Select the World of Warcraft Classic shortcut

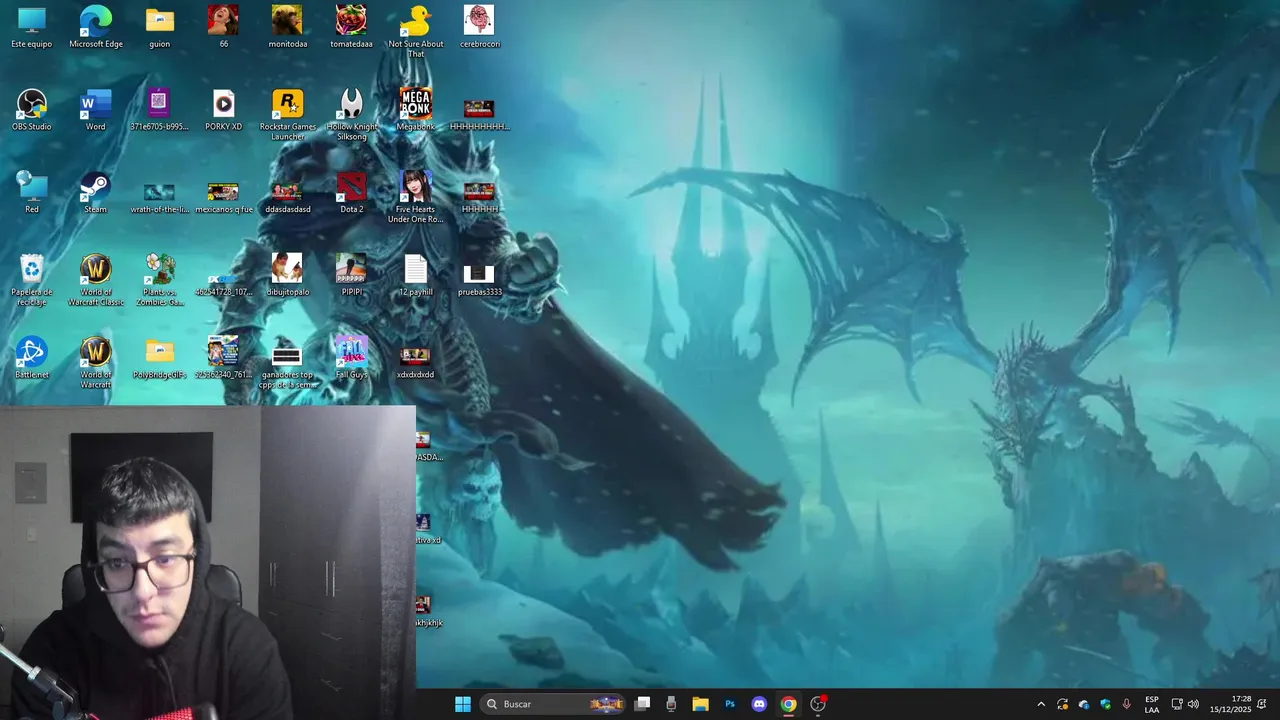(96, 280)
